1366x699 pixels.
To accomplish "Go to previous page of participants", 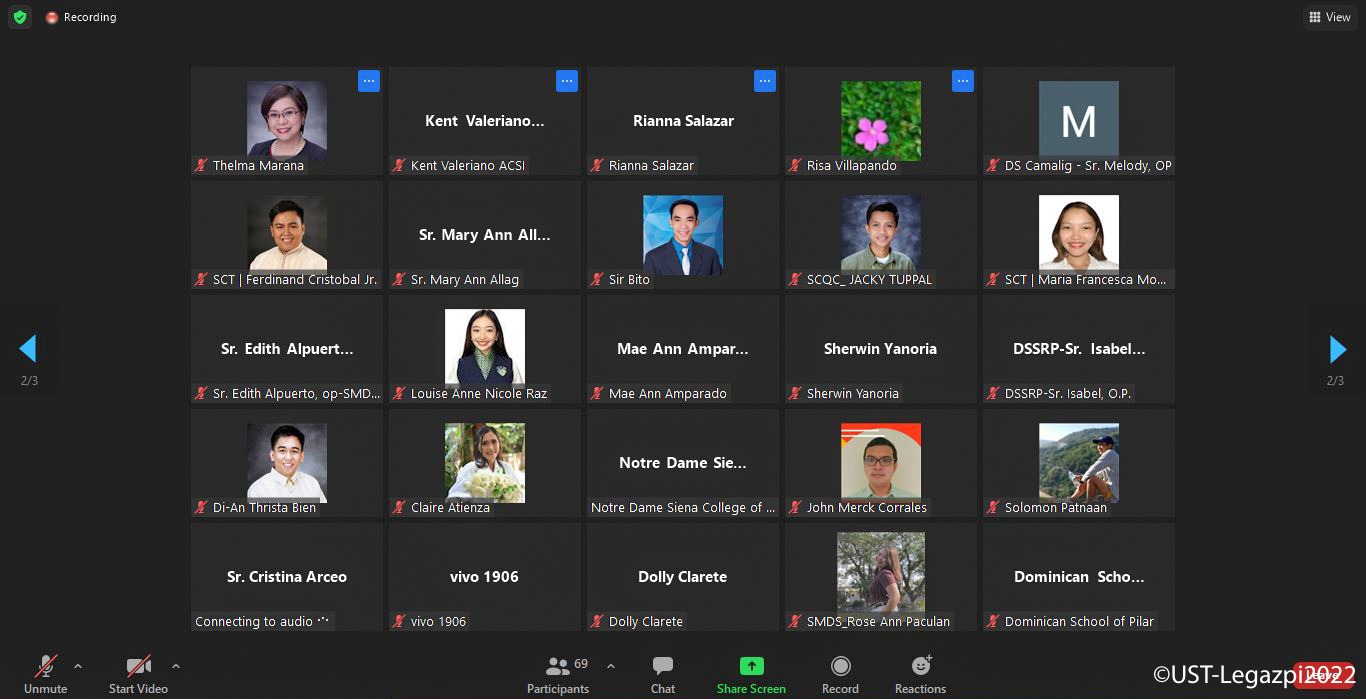I will [x=28, y=349].
